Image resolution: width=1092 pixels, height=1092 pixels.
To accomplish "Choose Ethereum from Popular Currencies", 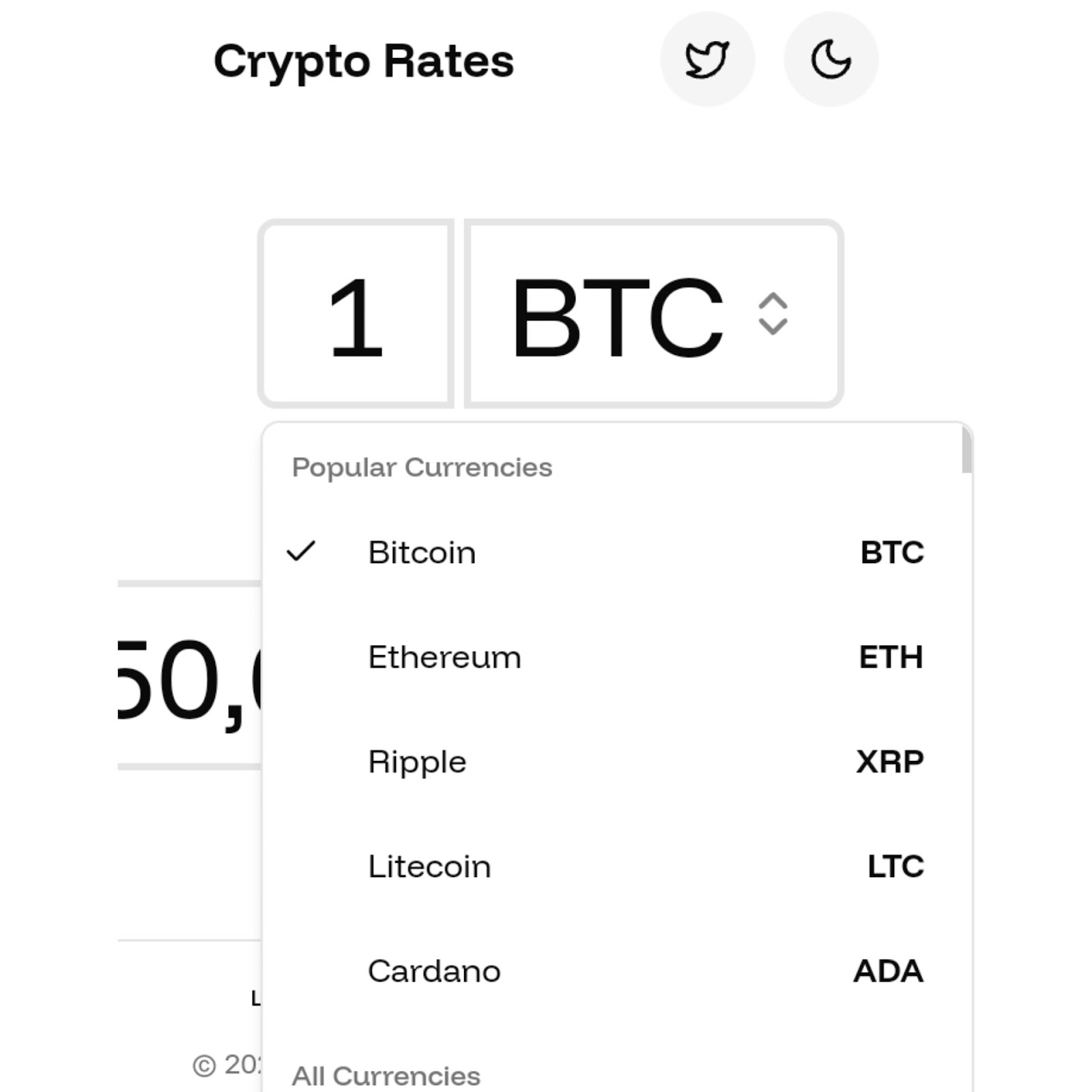I will (444, 657).
